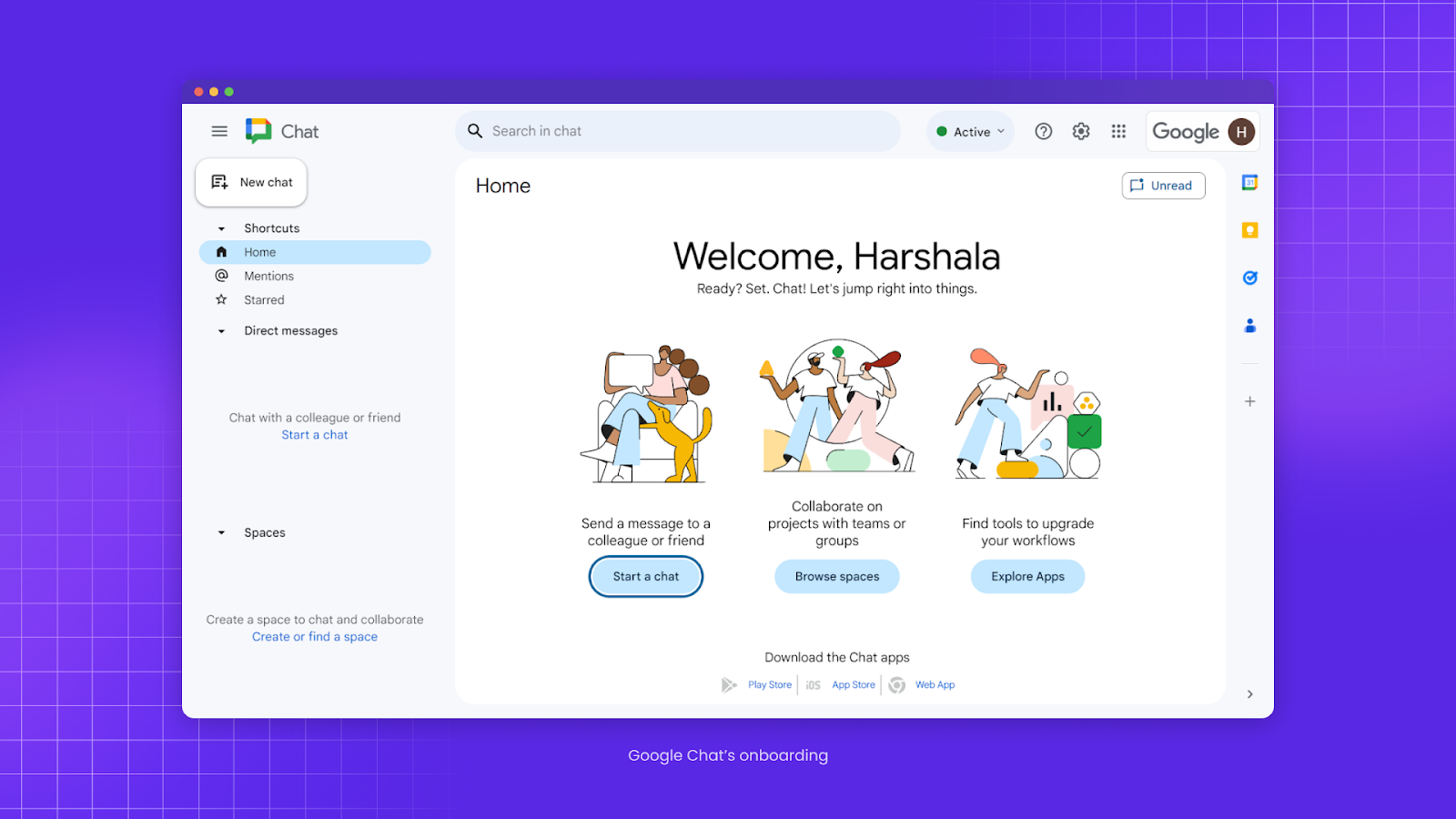Open the main hamburger menu
The width and height of the screenshot is (1456, 819).
pyautogui.click(x=219, y=131)
